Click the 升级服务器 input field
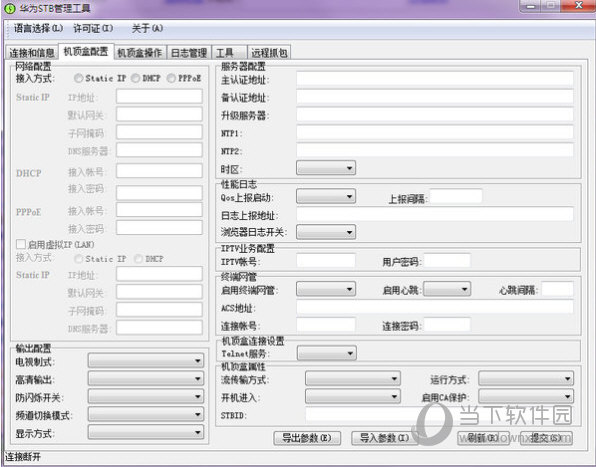This screenshot has width=596, height=467. pyautogui.click(x=435, y=115)
